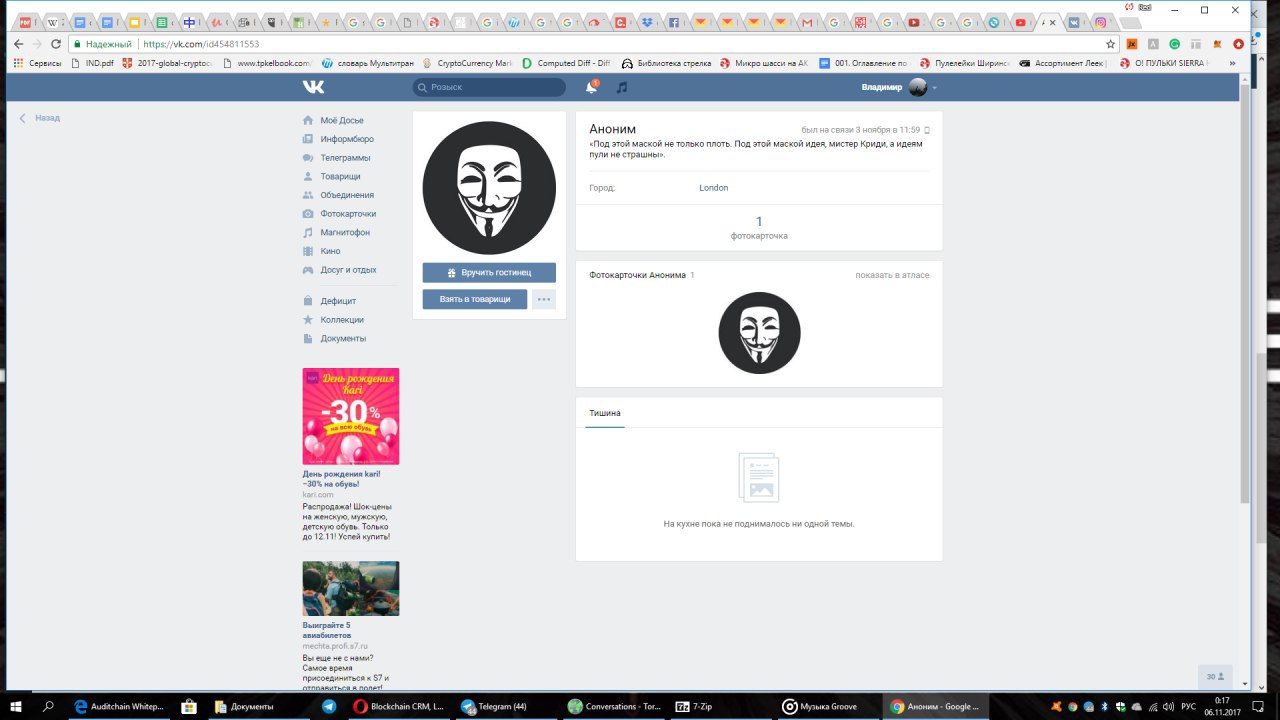This screenshot has height=720, width=1280.
Task: Open the notifications bell in VK header
Action: (x=591, y=87)
